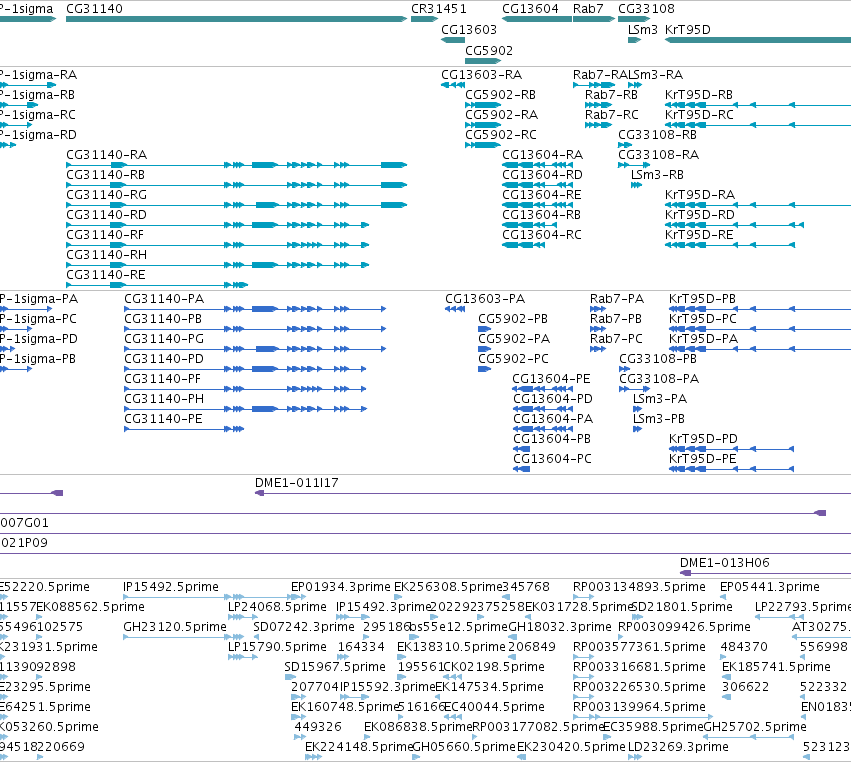The height and width of the screenshot is (762, 851).
Task: Select protein KrT95D-PD
Action: [x=732, y=449]
